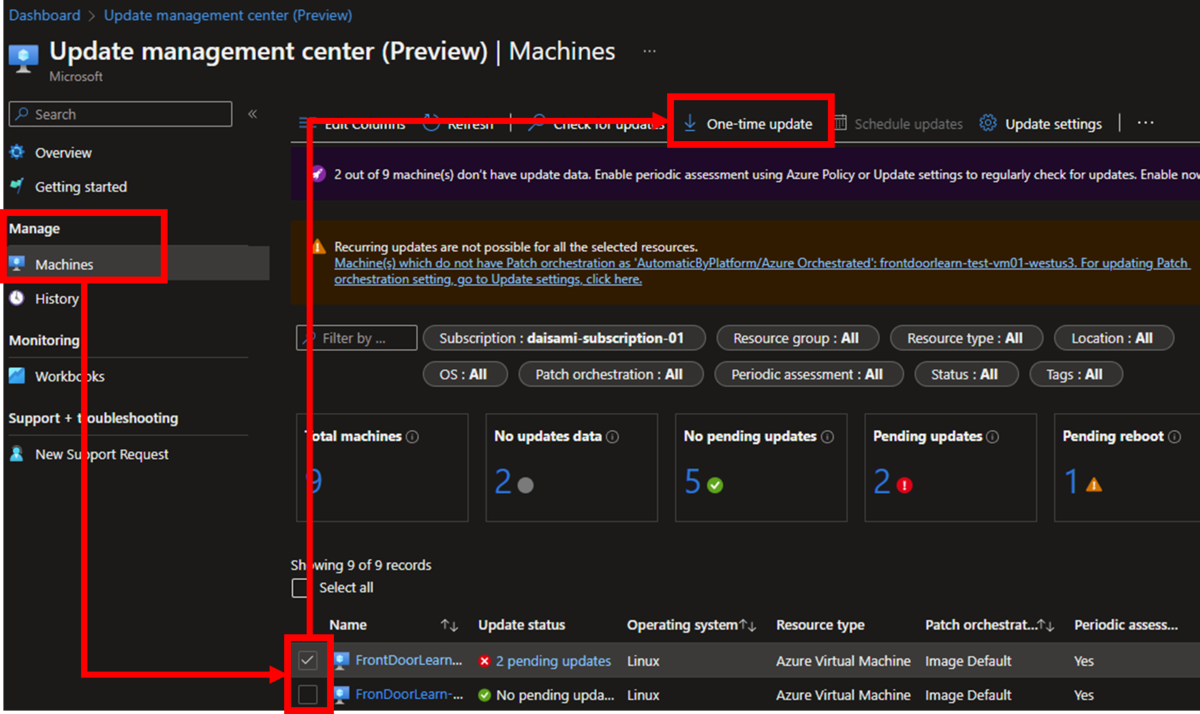Open the Resource type filter

pos(966,339)
